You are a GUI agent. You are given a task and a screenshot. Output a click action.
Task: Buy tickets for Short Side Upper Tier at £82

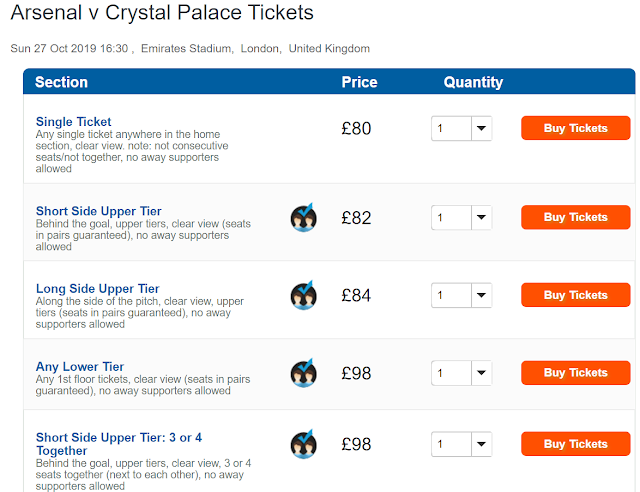point(575,217)
